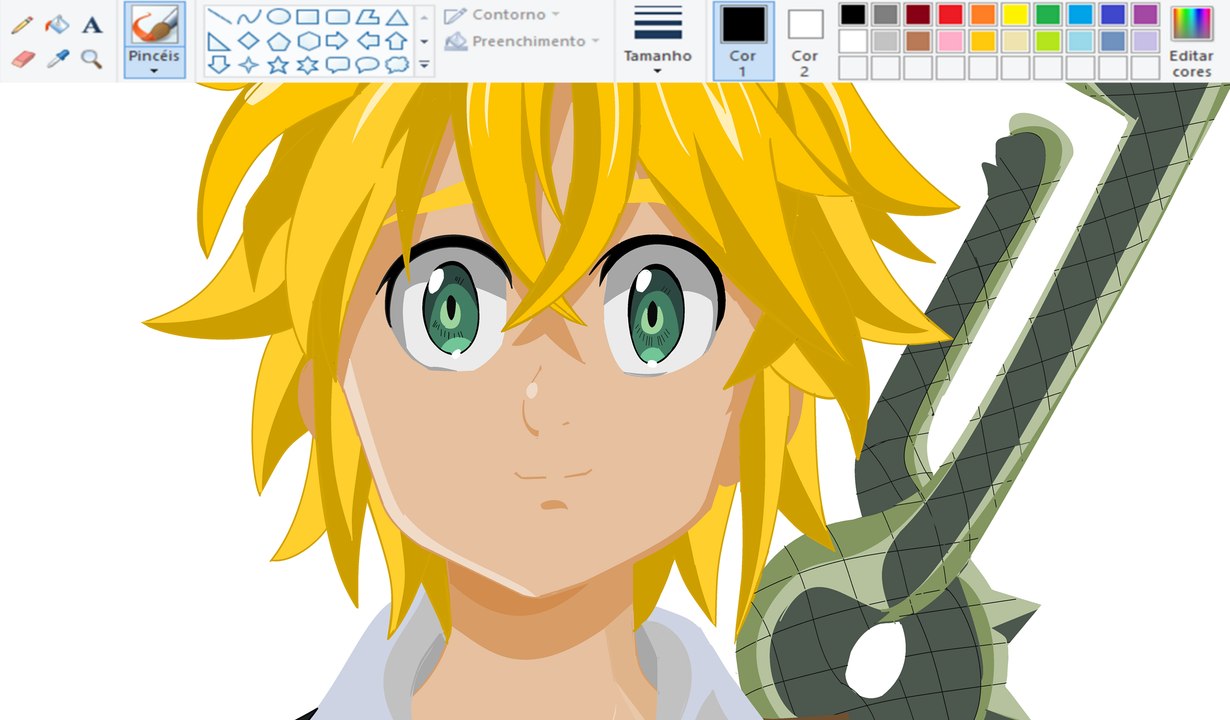1230x720 pixels.
Task: Pick the orange color swatch
Action: [983, 14]
